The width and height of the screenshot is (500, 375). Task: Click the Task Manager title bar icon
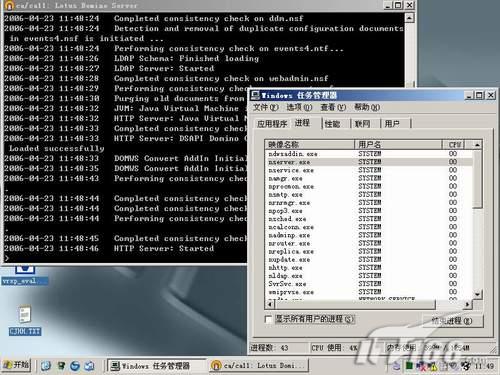[x=256, y=95]
